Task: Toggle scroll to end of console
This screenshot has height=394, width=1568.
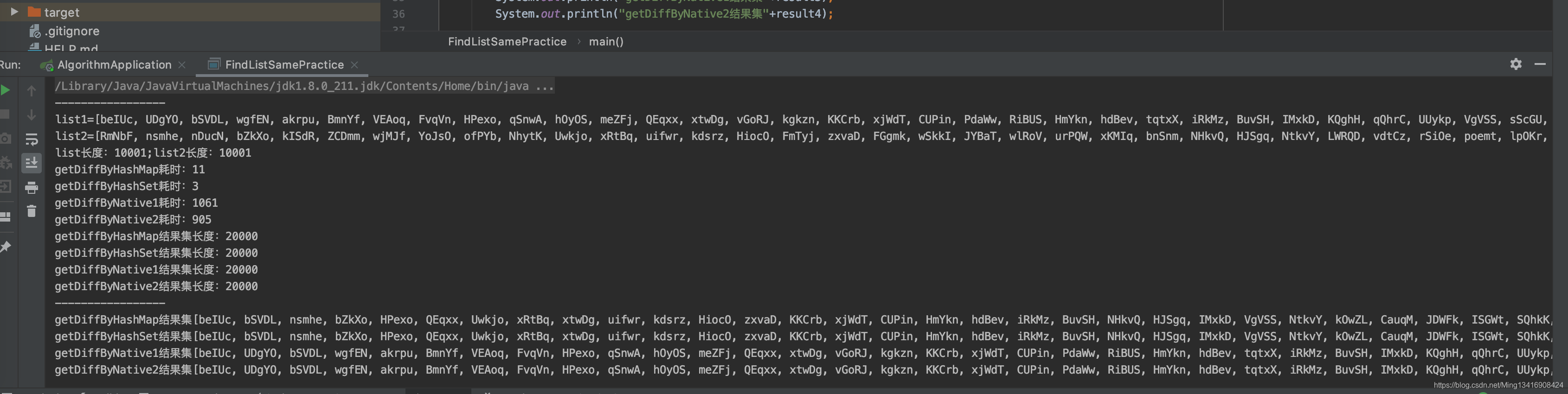Action: tap(32, 162)
